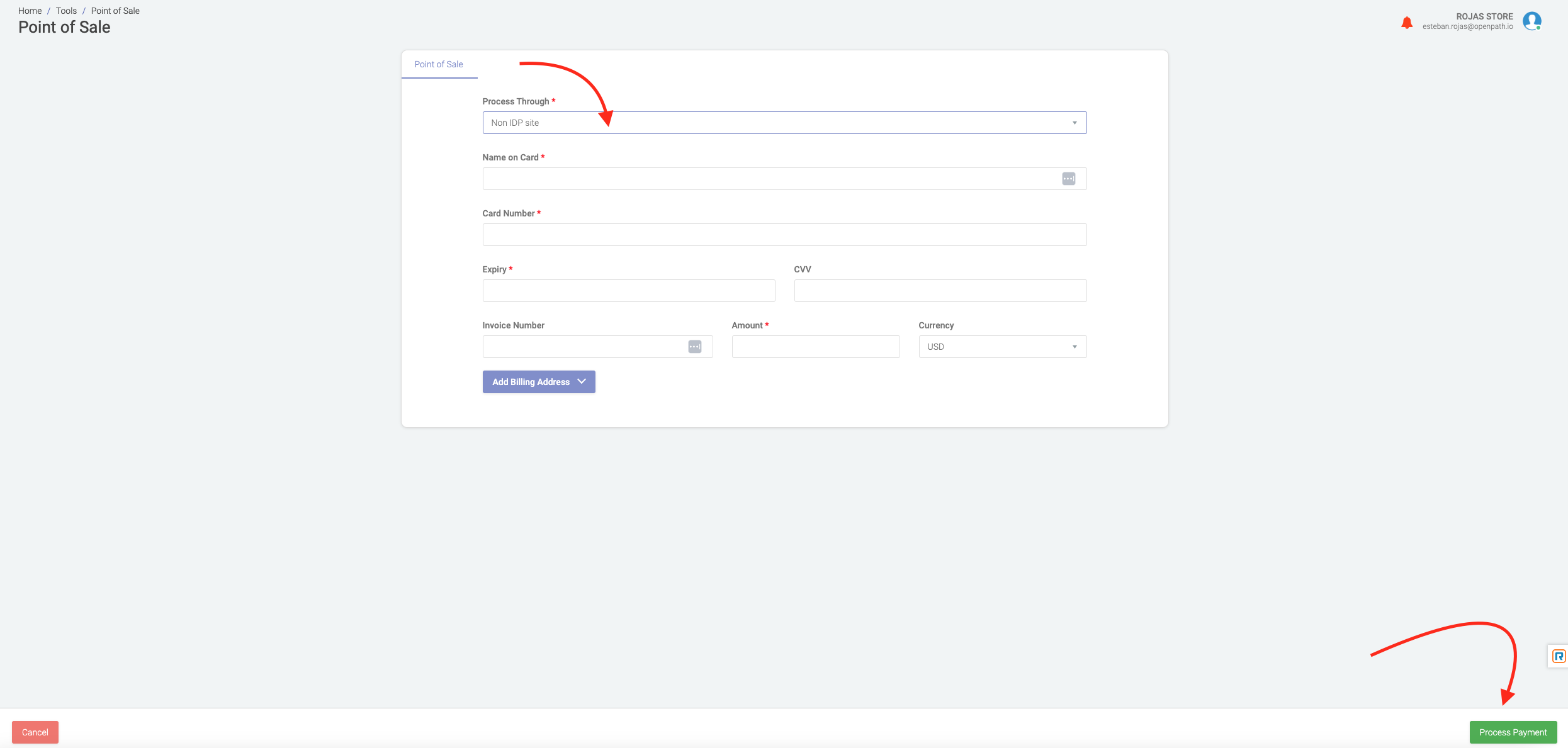1568x748 pixels.
Task: Select the Point of Sale tab
Action: (439, 64)
